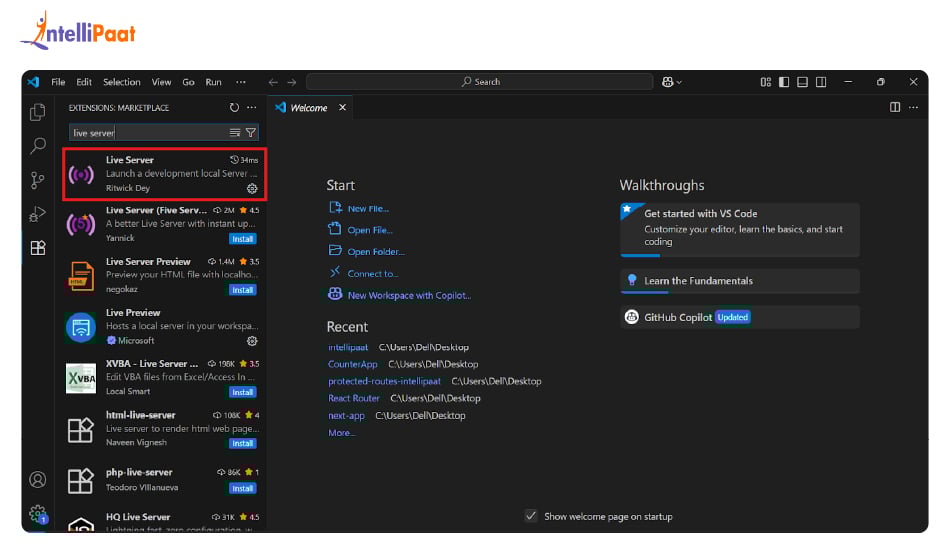Open Get started with VS Code walkthrough
Image resolution: width=950 pixels, height=555 pixels.
[739, 230]
